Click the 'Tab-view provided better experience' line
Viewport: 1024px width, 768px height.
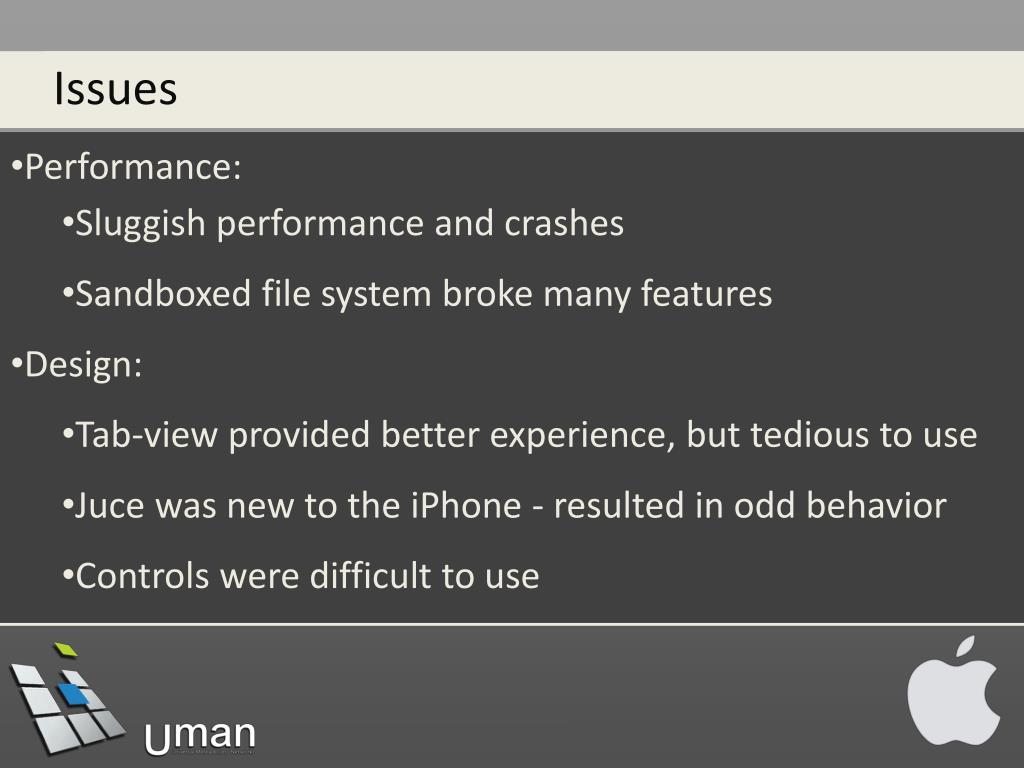click(x=526, y=435)
